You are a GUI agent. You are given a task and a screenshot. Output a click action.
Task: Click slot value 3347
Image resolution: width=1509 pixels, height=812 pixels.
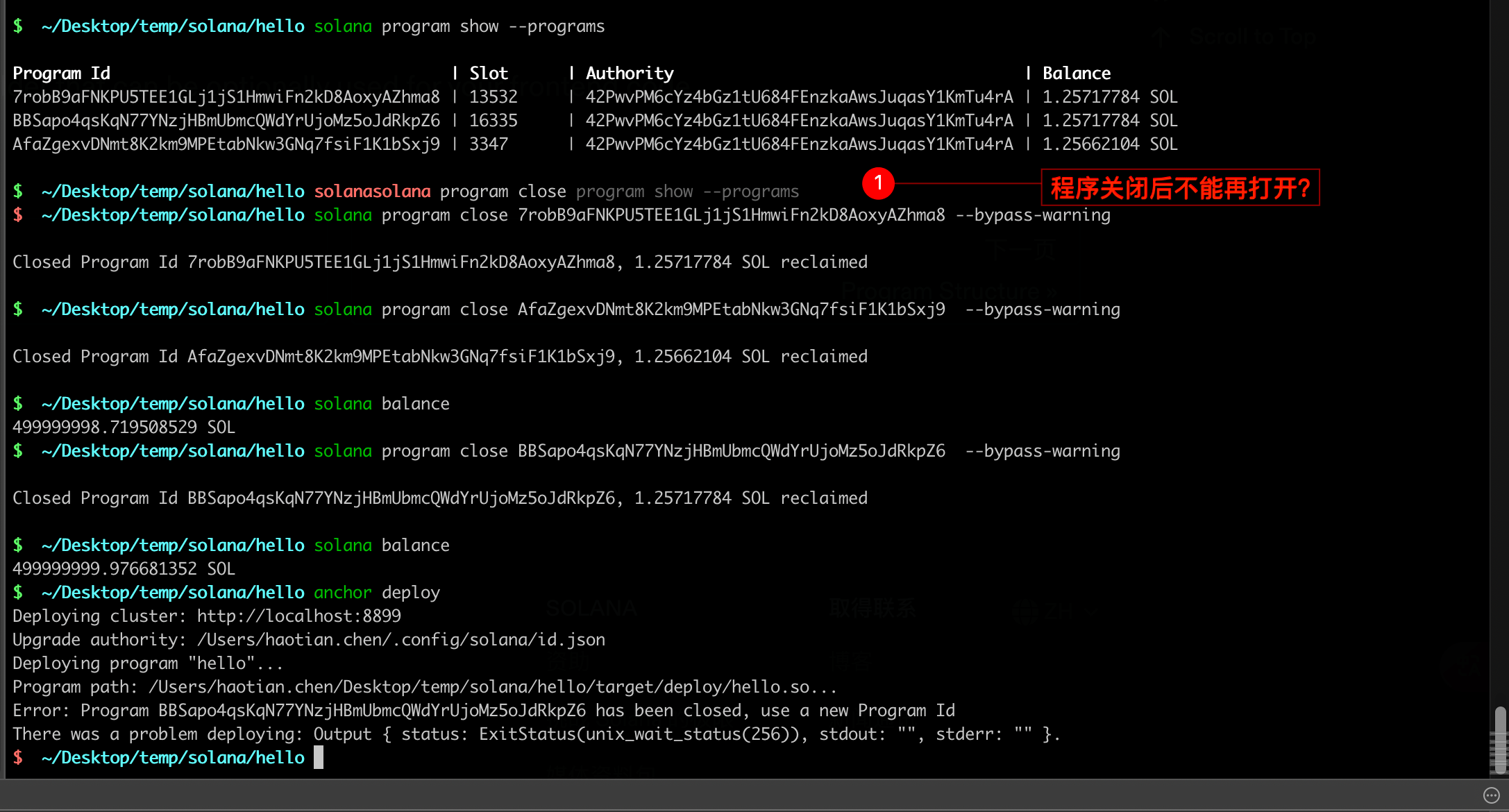489,144
